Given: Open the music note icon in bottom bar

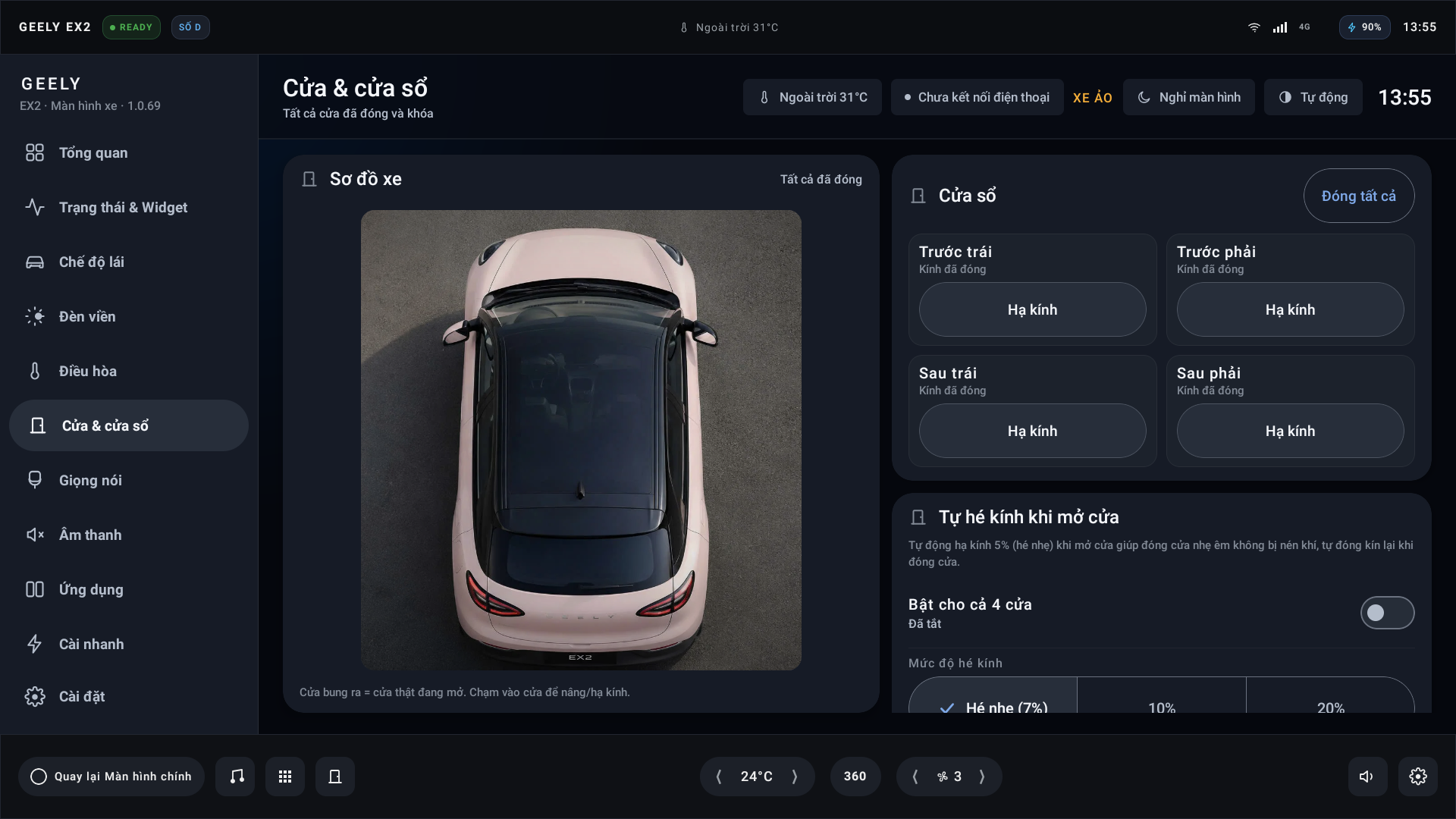Looking at the screenshot, I should click(235, 776).
